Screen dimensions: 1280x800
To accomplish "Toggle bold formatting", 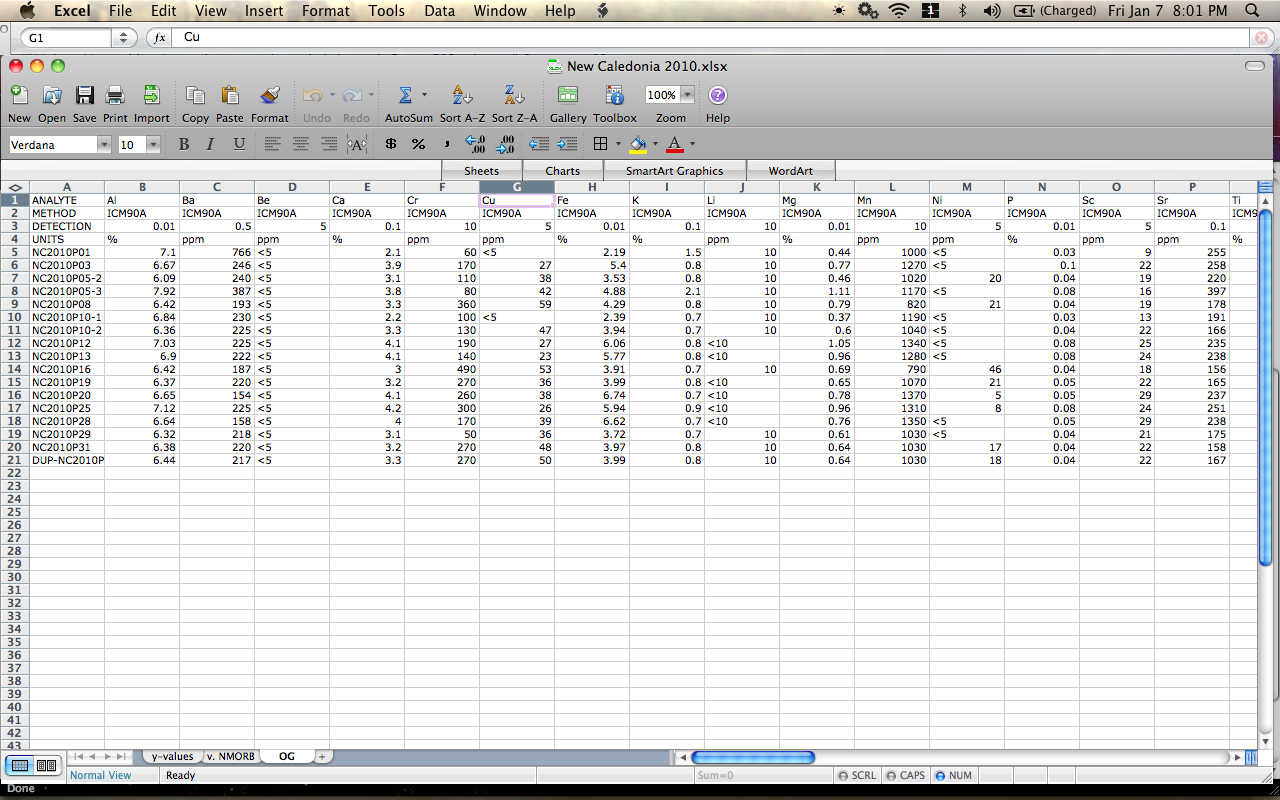I will 184,143.
